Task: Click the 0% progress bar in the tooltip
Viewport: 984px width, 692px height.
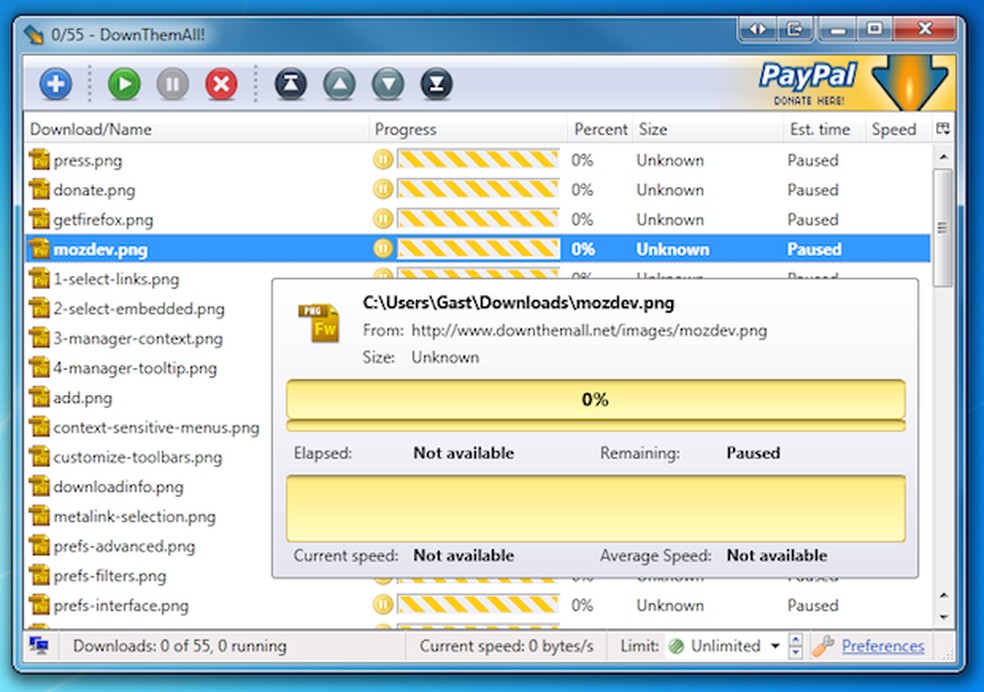Action: [596, 399]
